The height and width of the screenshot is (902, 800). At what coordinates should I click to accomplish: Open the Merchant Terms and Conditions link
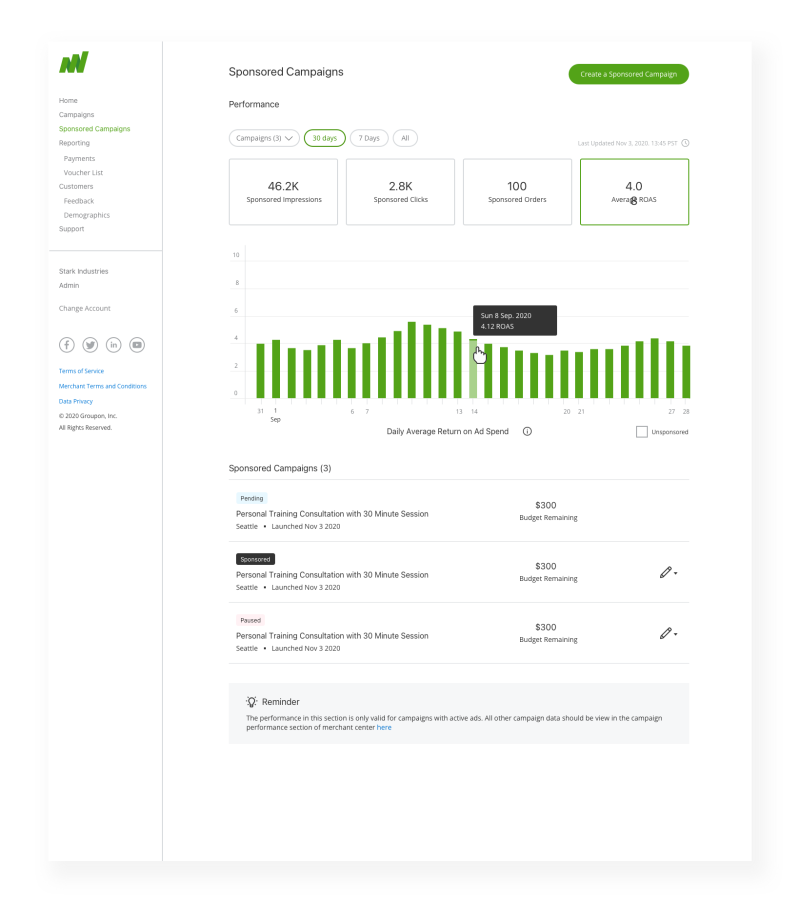pos(102,386)
